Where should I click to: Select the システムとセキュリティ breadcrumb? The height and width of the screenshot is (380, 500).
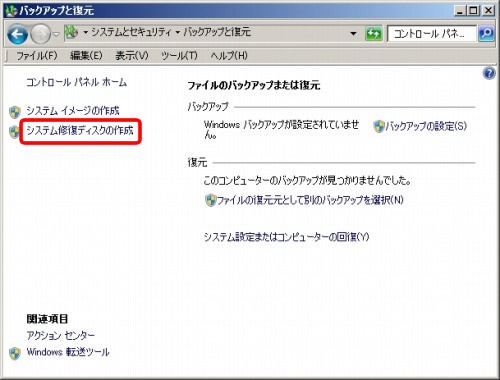131,32
